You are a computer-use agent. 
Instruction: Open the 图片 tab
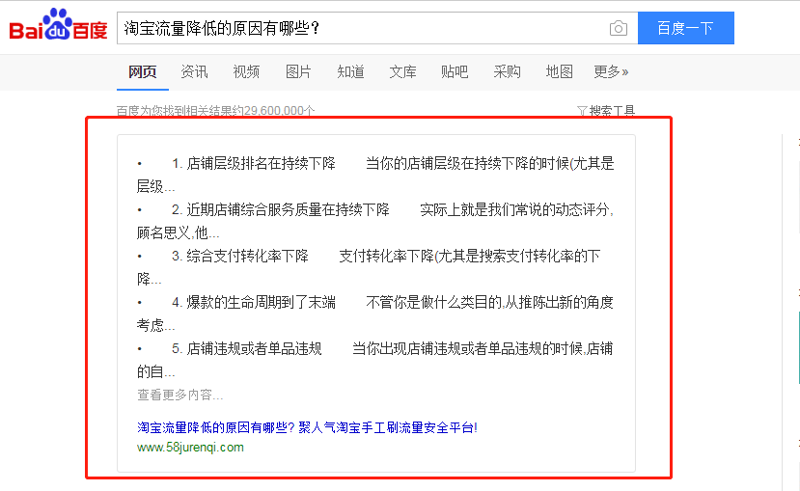(298, 72)
